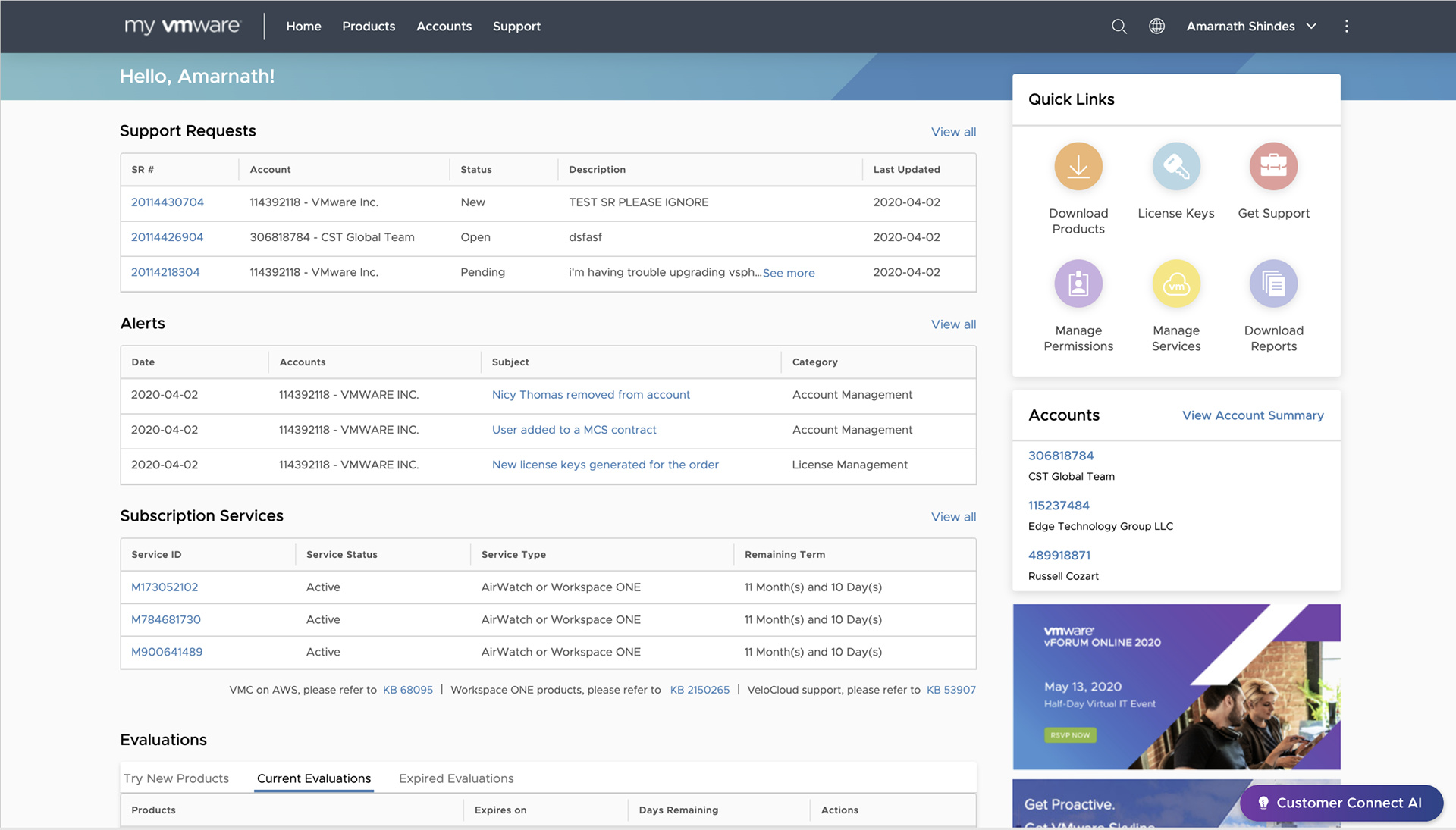The width and height of the screenshot is (1456, 830).
Task: Open the New license keys generated alert
Action: pos(605,465)
